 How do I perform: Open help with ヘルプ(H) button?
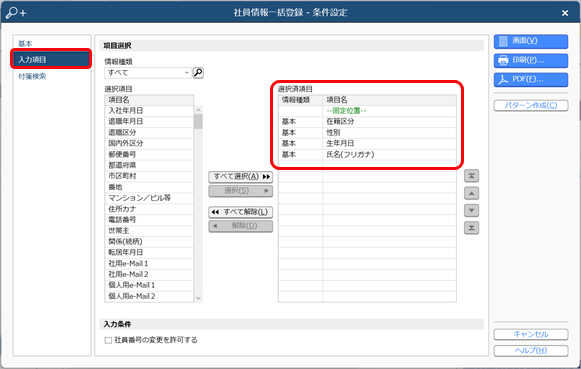[531, 350]
